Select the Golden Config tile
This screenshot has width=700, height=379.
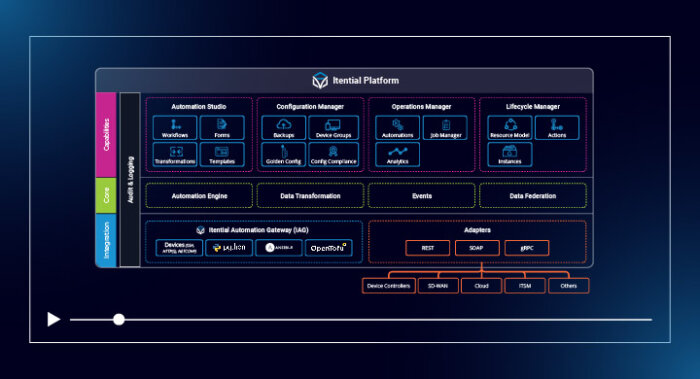pyautogui.click(x=283, y=154)
